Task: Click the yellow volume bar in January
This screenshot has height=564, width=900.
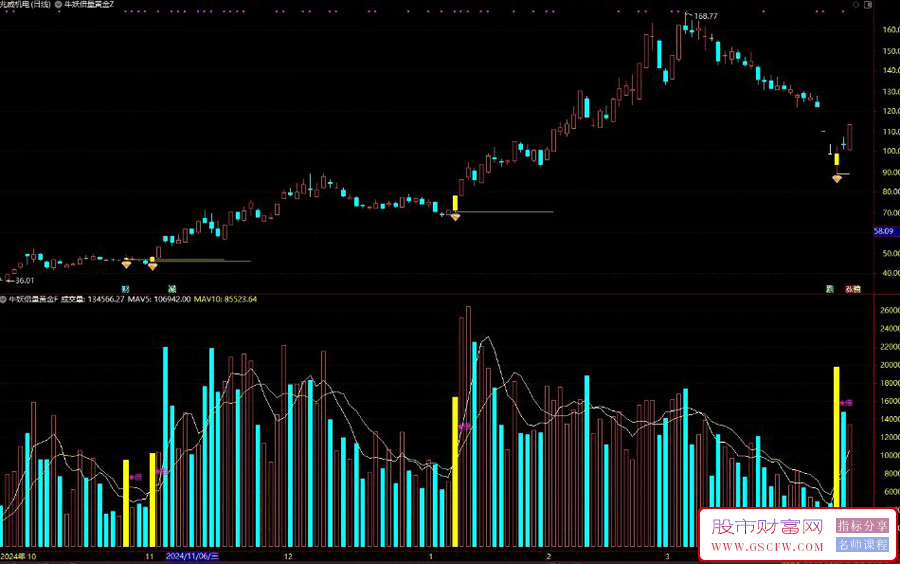Action: 455,472
